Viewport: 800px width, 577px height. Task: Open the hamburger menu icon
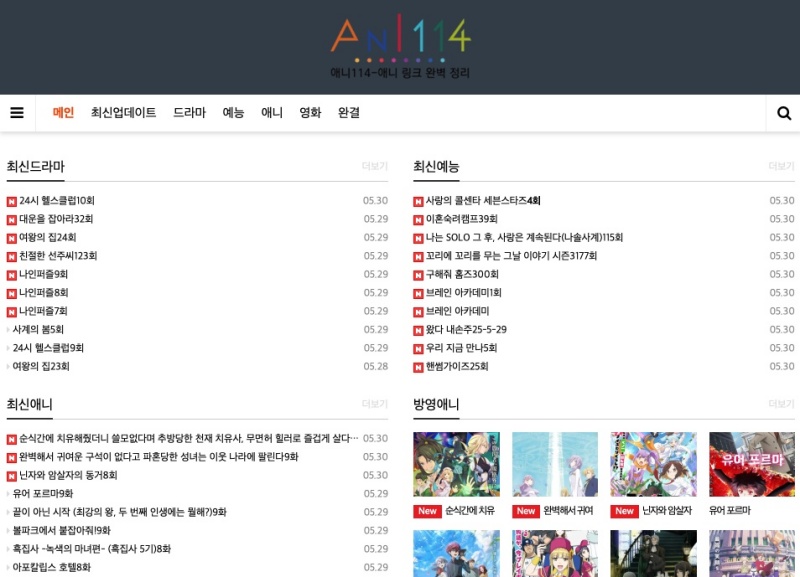click(x=17, y=113)
